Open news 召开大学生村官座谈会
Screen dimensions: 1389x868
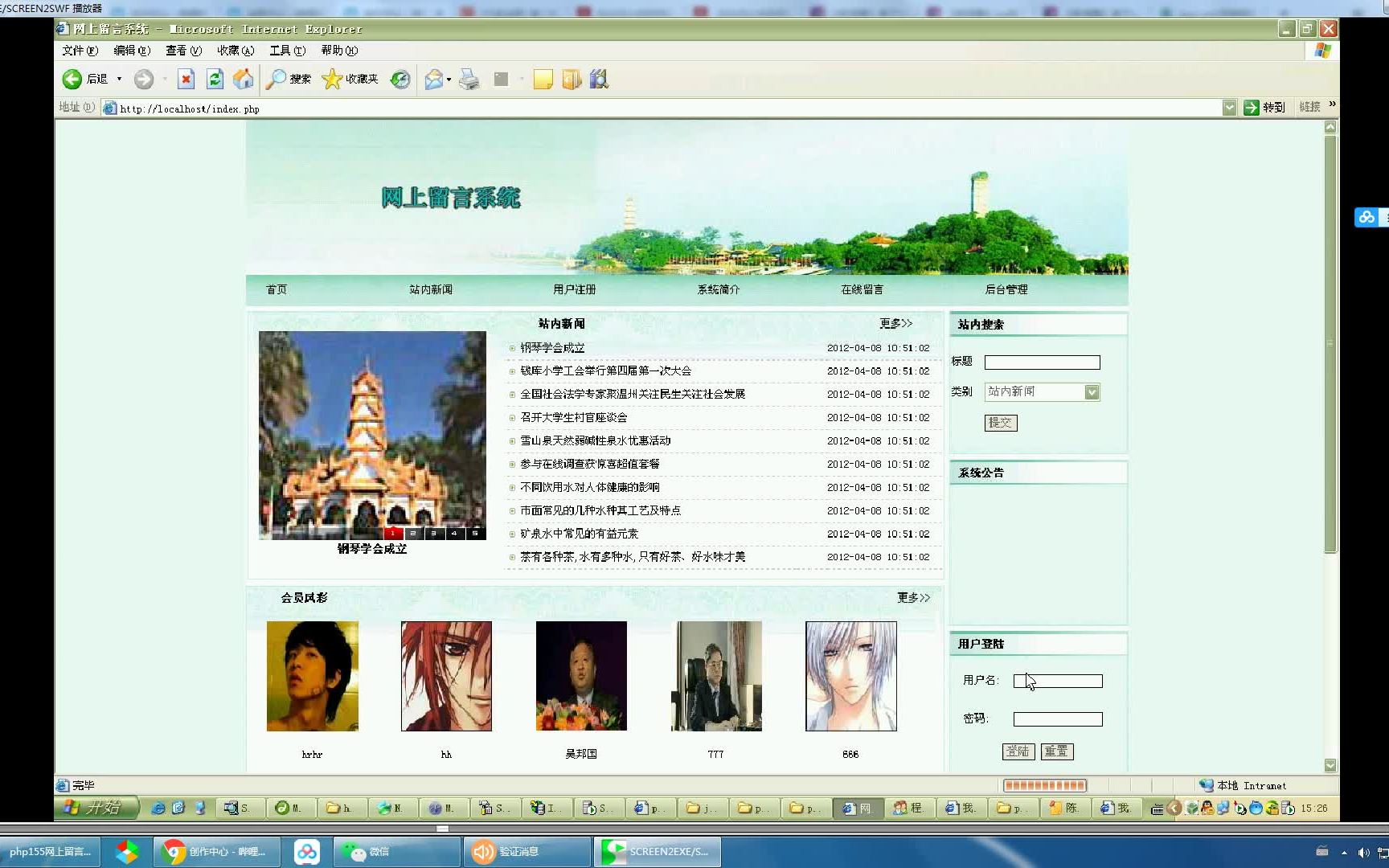574,418
